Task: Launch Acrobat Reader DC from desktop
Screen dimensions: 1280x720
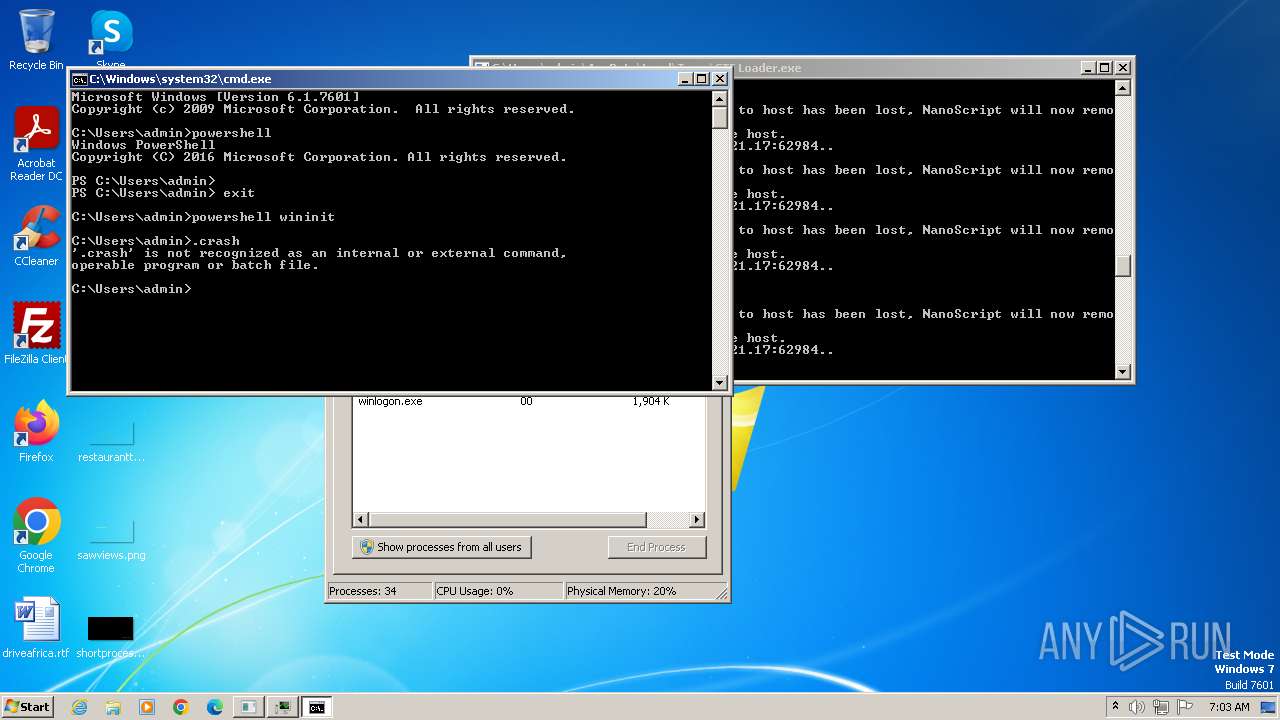Action: pyautogui.click(x=36, y=143)
